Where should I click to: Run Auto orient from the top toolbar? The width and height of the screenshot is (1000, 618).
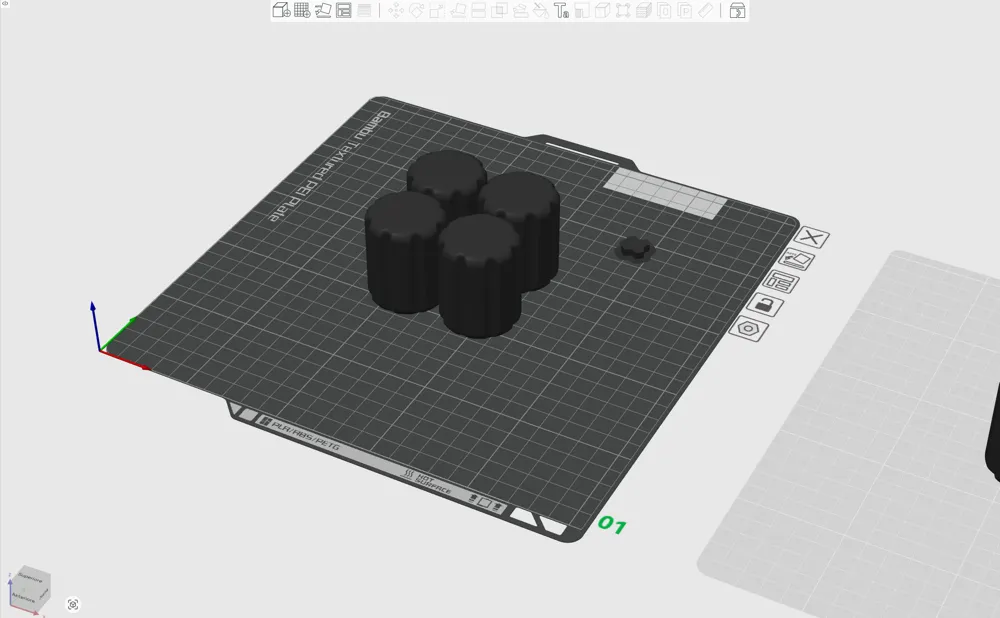click(323, 10)
